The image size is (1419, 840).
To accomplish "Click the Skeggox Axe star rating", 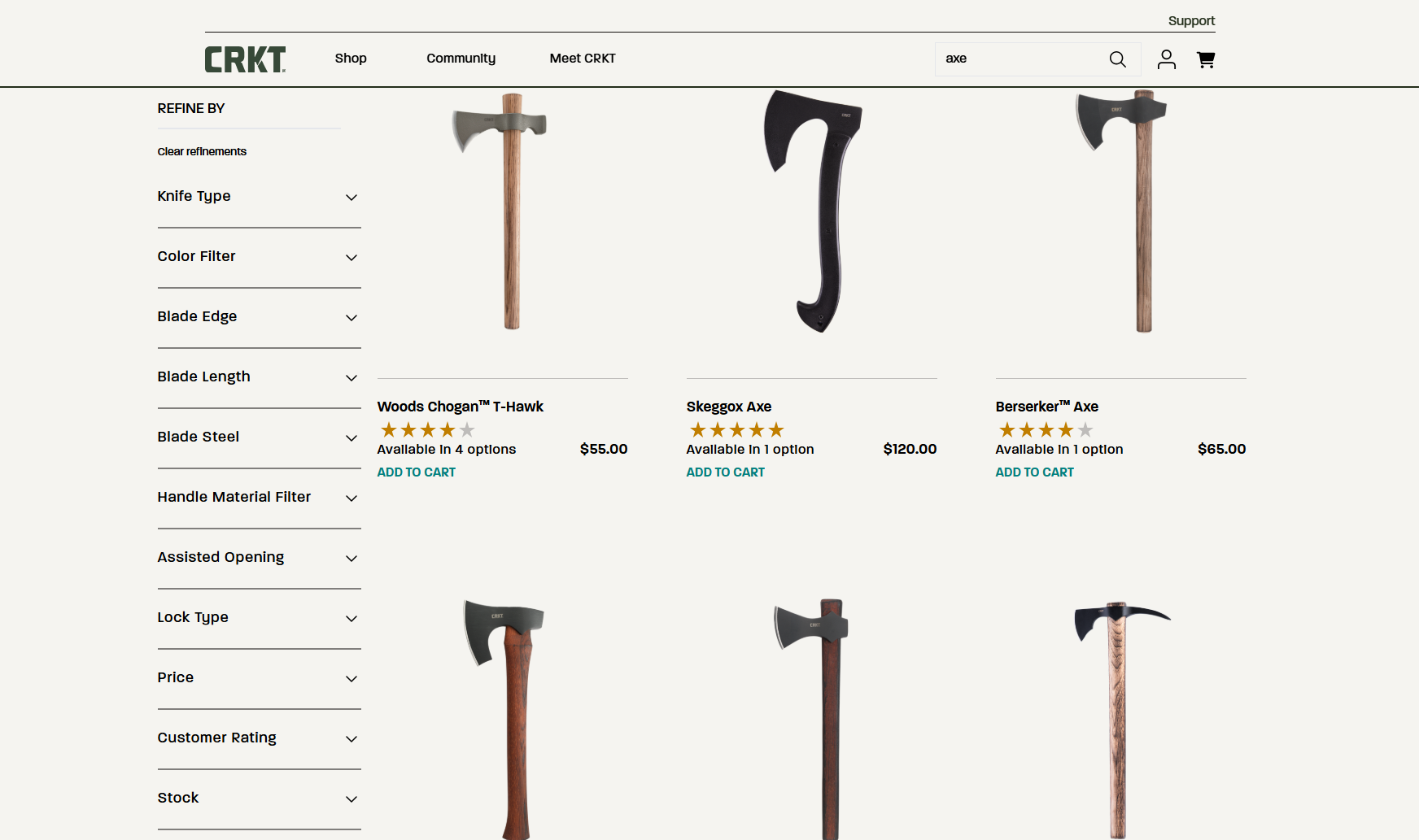I will click(736, 430).
